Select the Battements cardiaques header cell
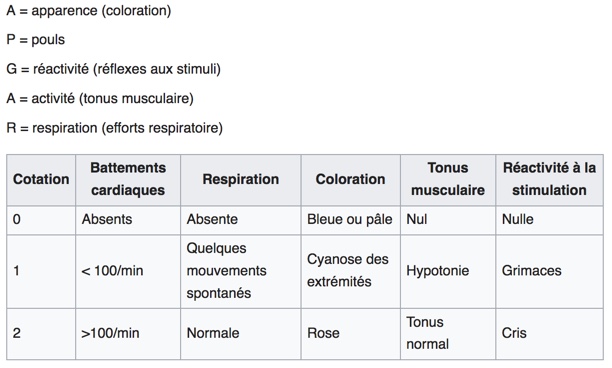This screenshot has width=612, height=368. [128, 180]
